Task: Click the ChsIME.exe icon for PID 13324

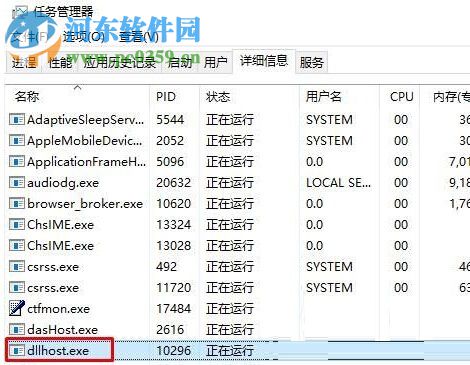Action: (x=17, y=225)
